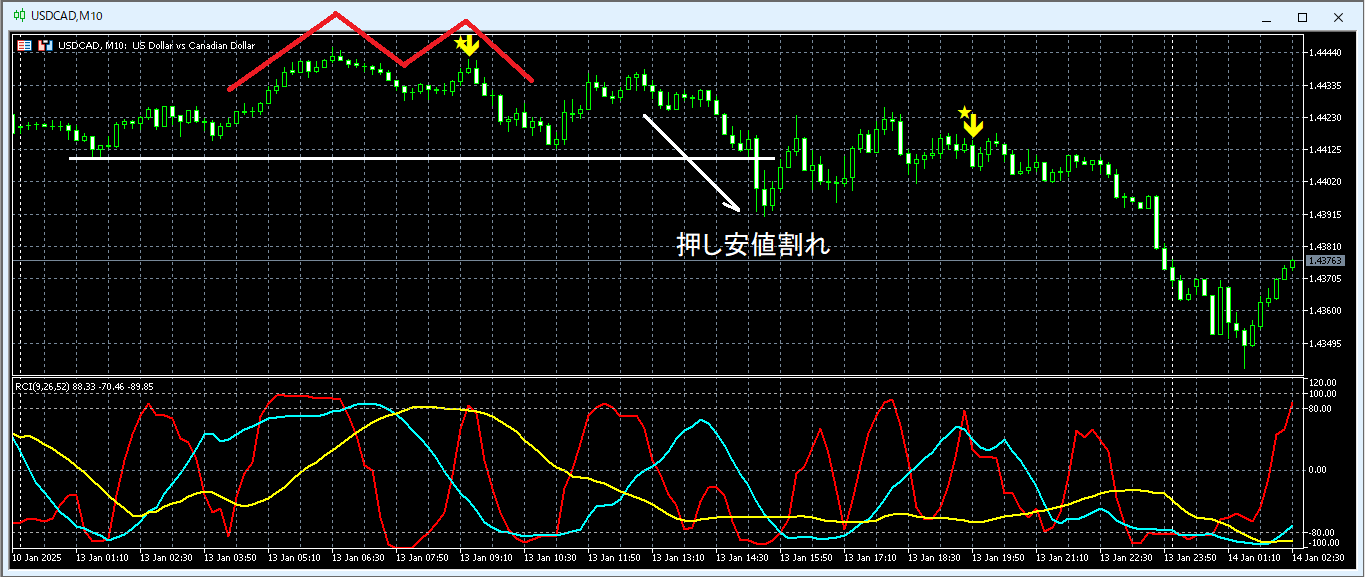
Task: Click the USDCAD,M10 window title text
Action: point(66,17)
